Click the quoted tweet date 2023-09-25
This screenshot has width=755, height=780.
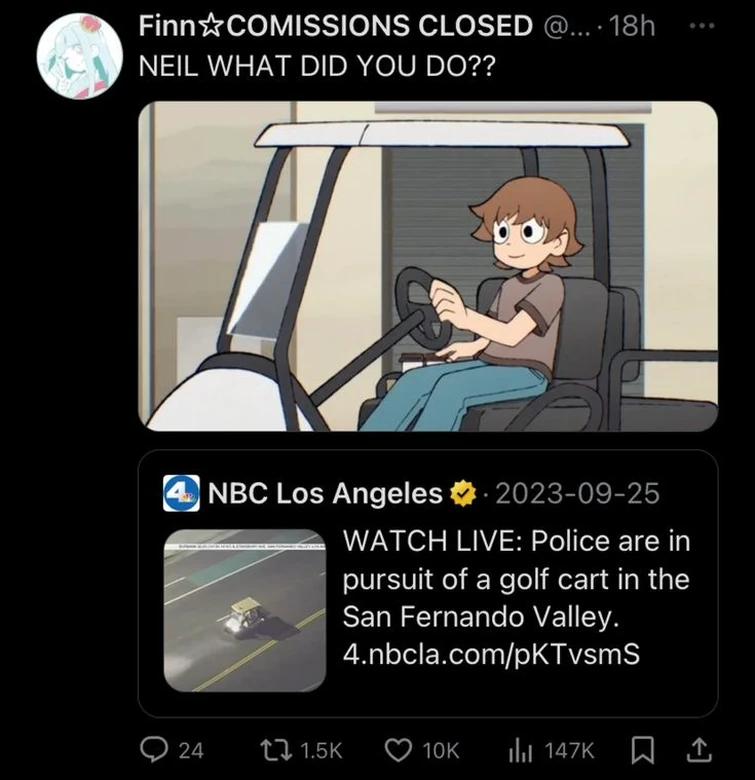[x=577, y=493]
